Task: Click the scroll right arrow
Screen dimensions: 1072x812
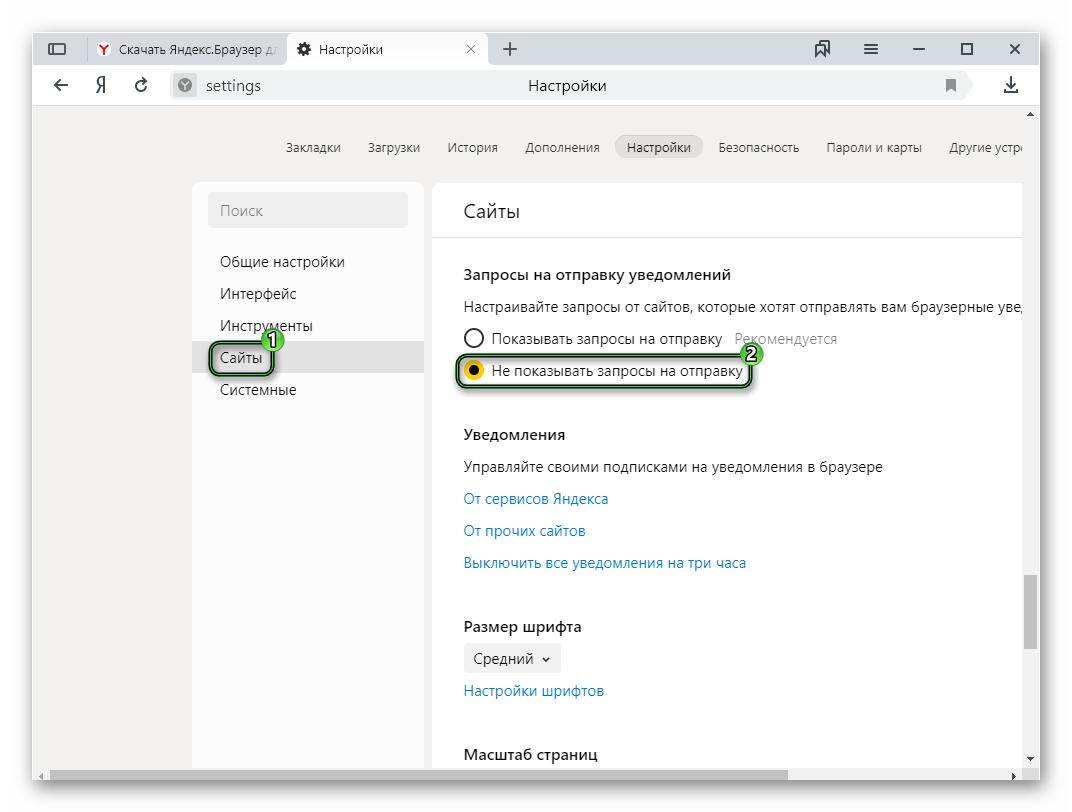Action: [1014, 775]
